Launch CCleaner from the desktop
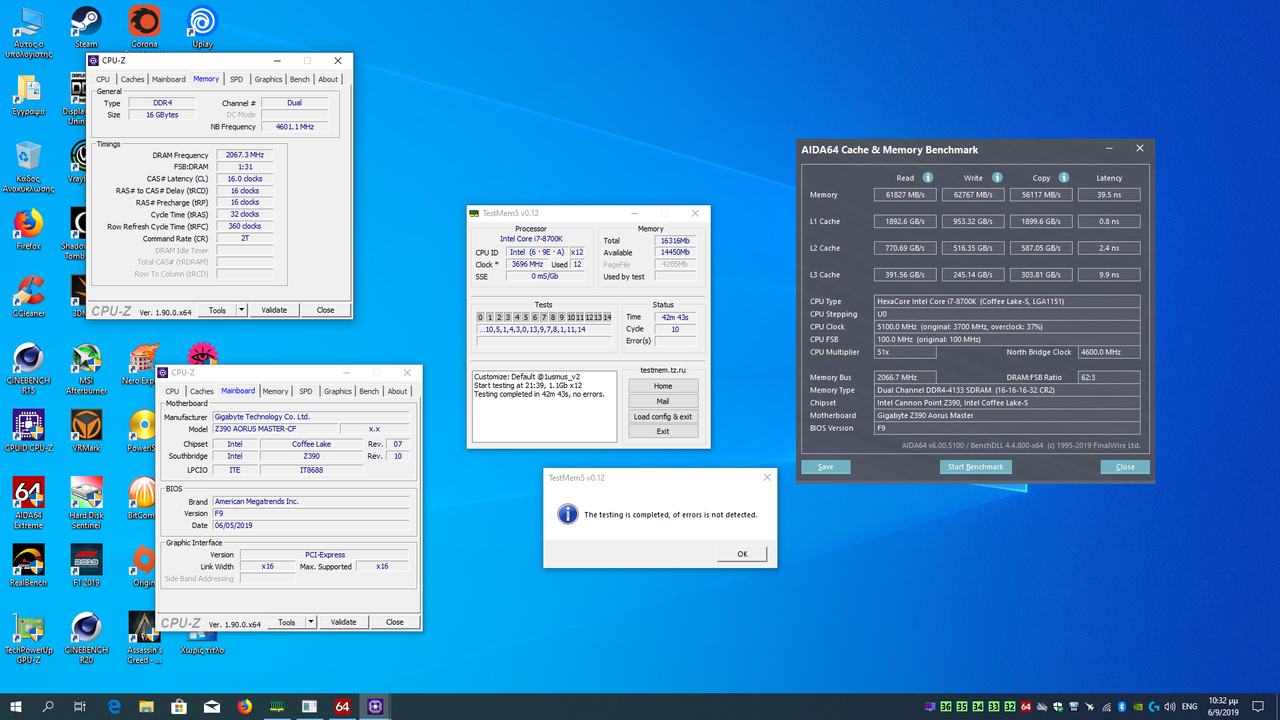The height and width of the screenshot is (720, 1280). tap(28, 295)
